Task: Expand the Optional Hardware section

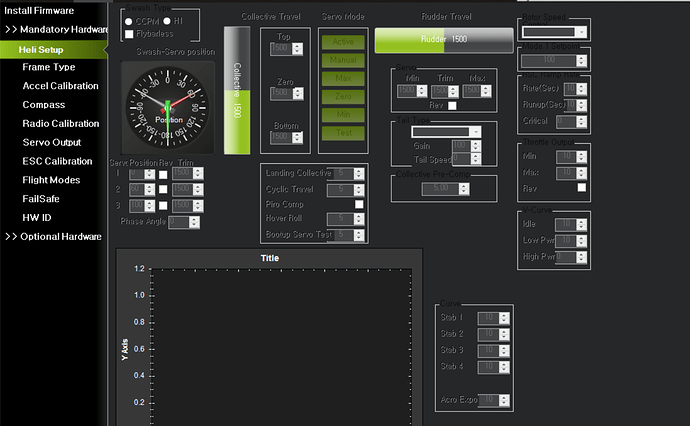Action: pos(54,236)
